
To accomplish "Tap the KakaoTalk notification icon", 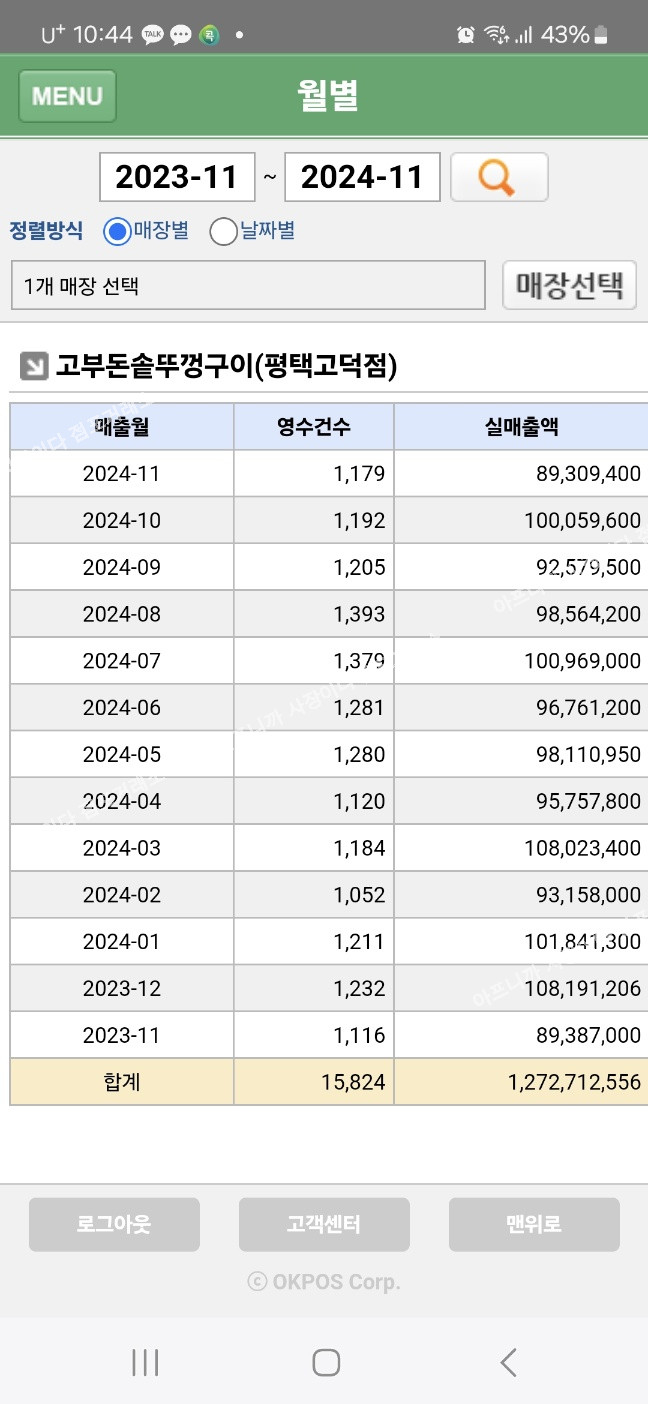I will pyautogui.click(x=153, y=35).
